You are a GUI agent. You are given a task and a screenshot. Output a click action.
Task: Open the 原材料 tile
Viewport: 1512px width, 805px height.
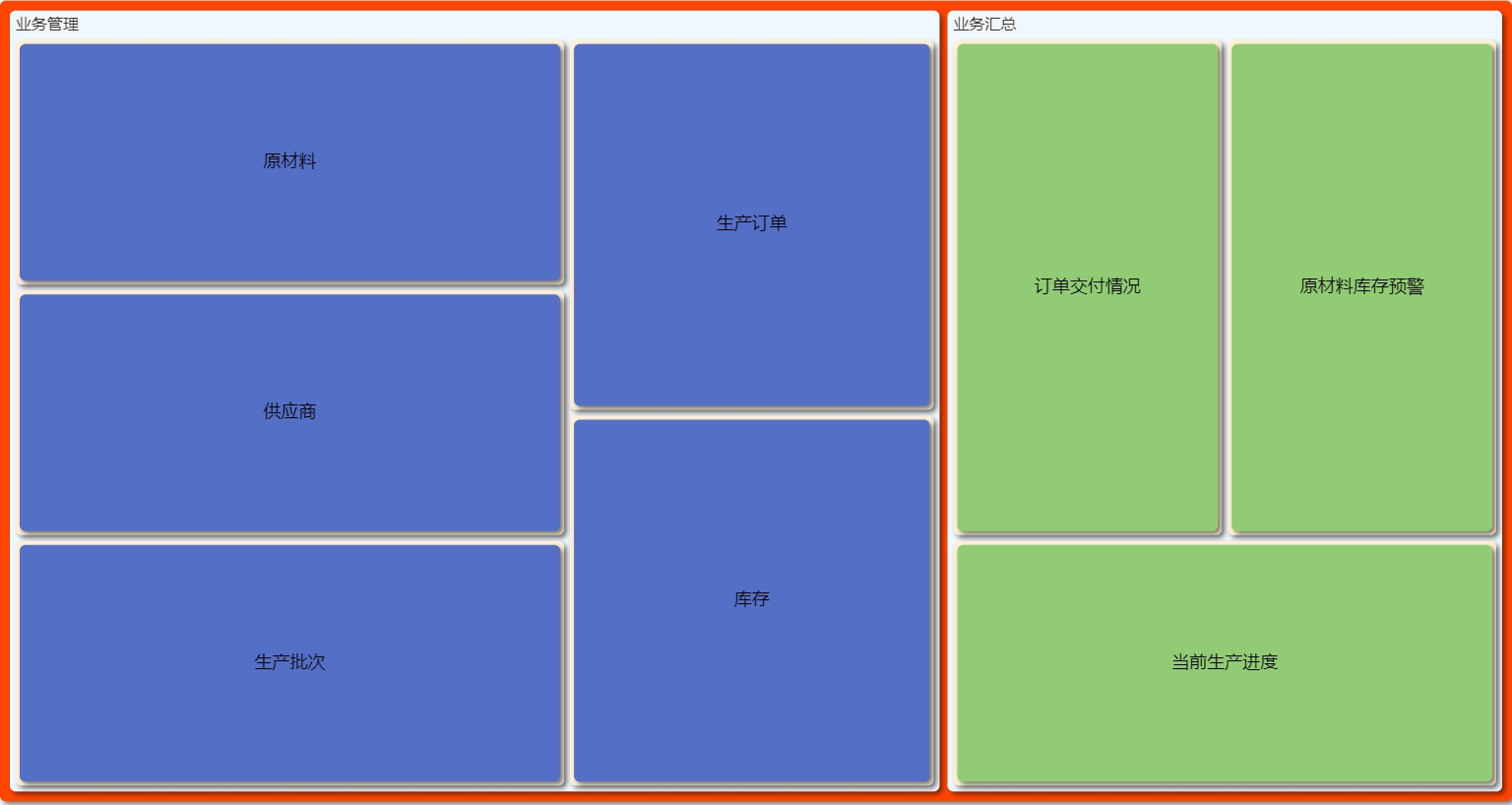click(x=290, y=162)
